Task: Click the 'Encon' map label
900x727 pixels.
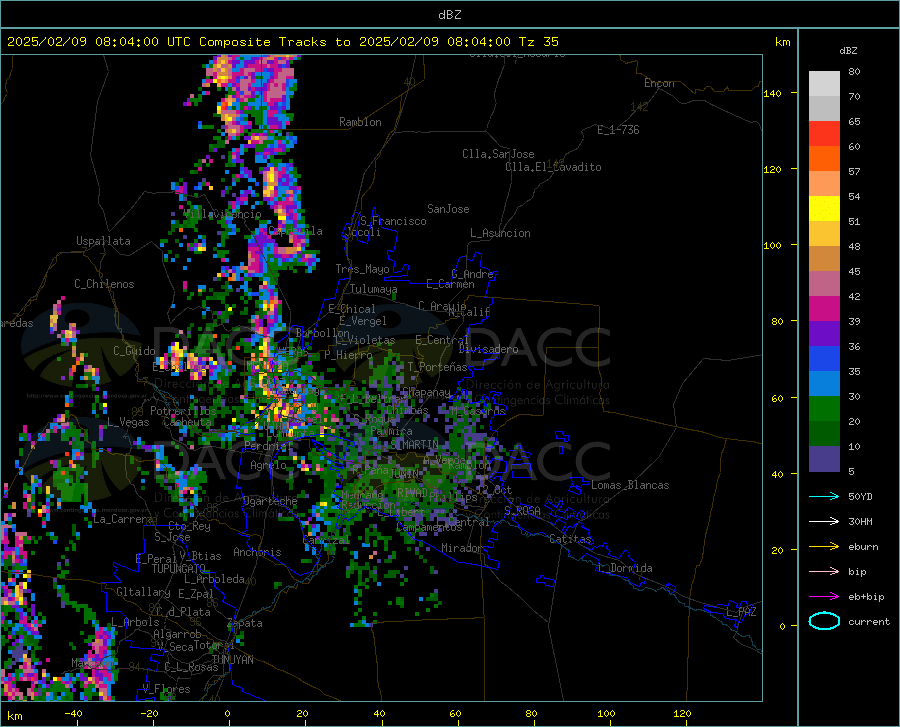Action: point(659,83)
